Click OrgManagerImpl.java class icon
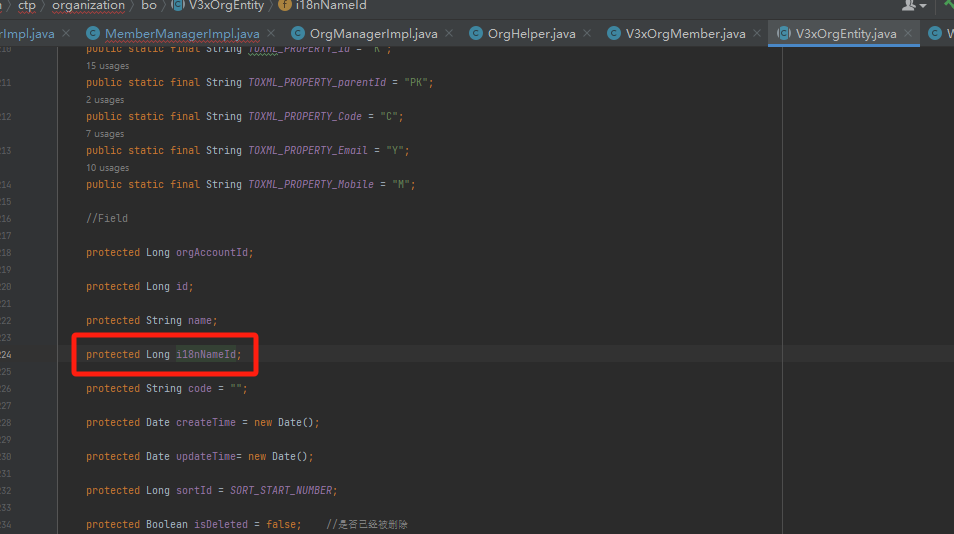Viewport: 954px width, 534px height. (298, 33)
